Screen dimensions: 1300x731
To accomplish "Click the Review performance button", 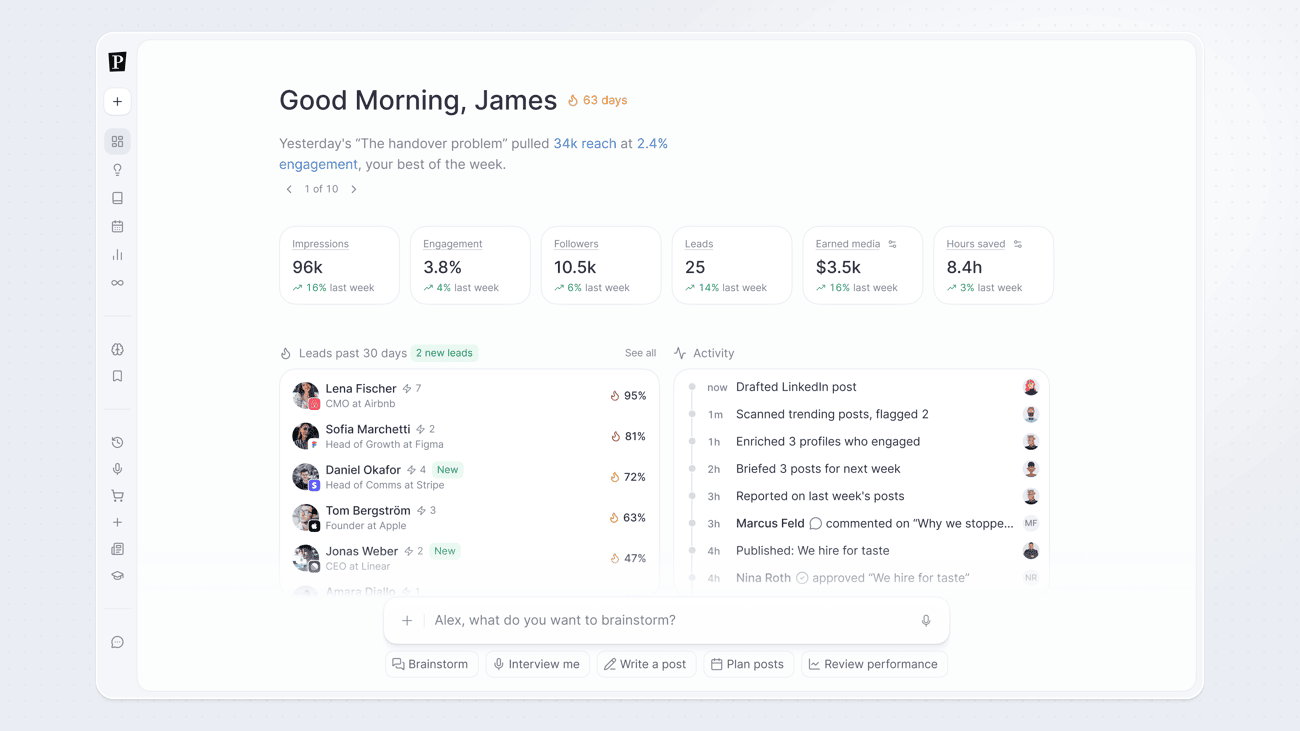I will (874, 664).
